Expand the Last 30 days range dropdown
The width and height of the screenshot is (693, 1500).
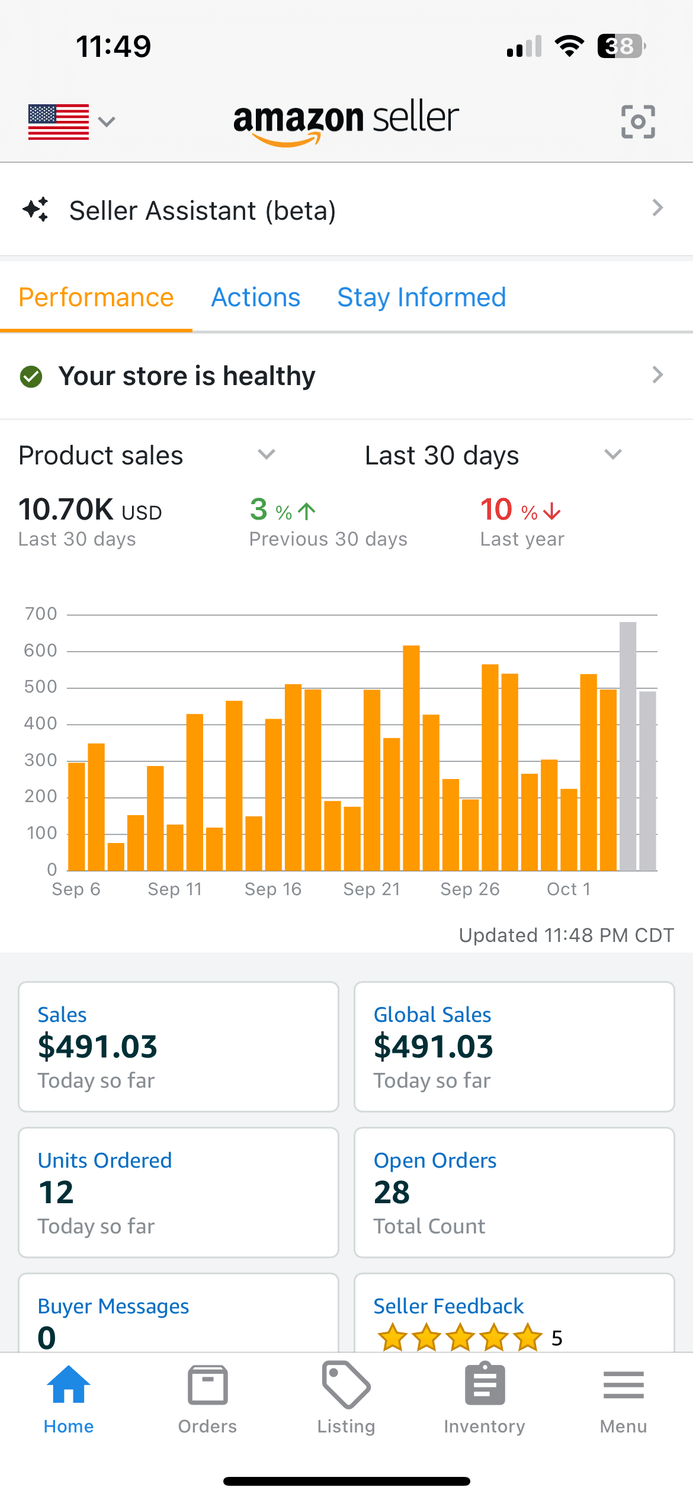click(613, 455)
